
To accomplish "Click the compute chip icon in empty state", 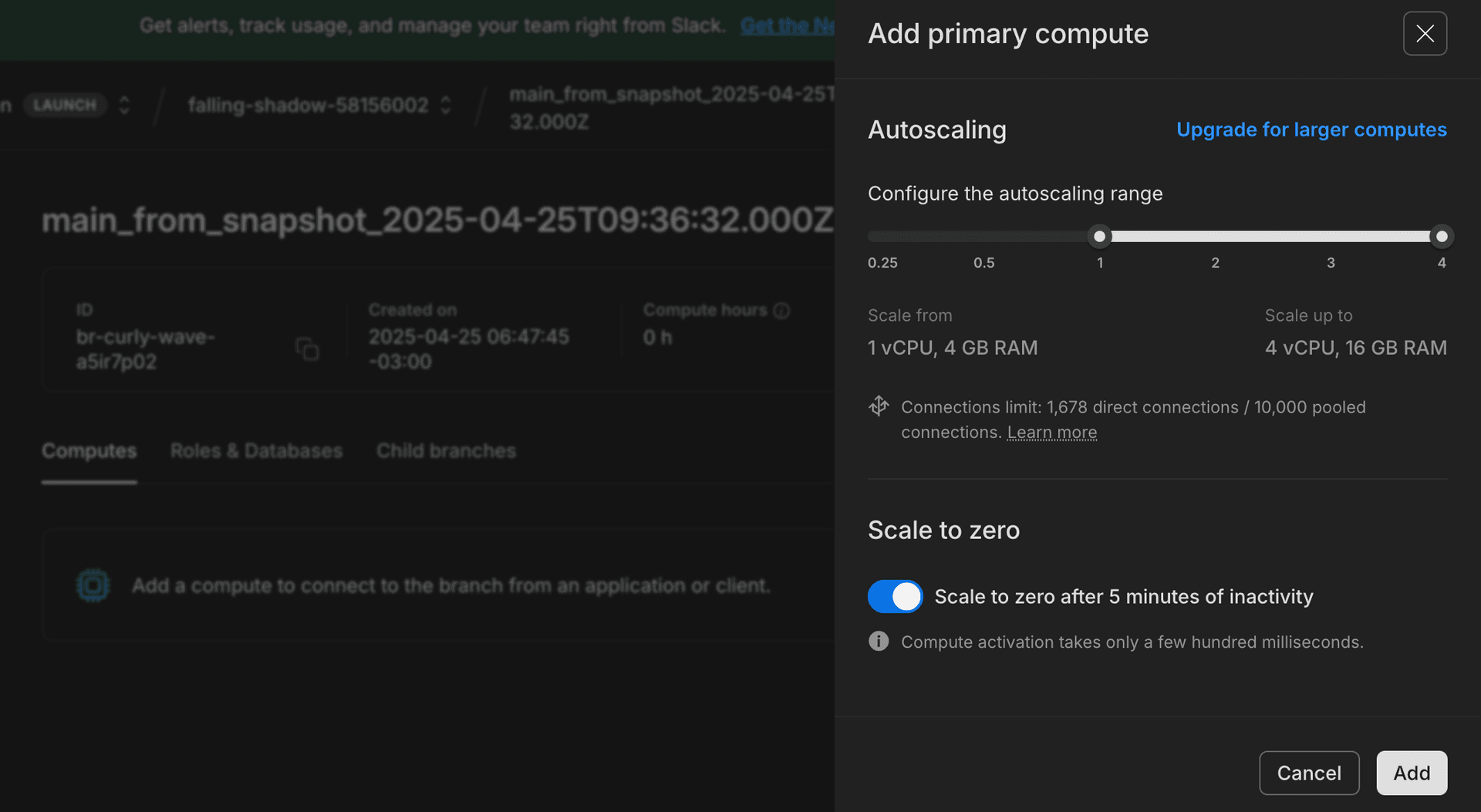I will (x=93, y=585).
